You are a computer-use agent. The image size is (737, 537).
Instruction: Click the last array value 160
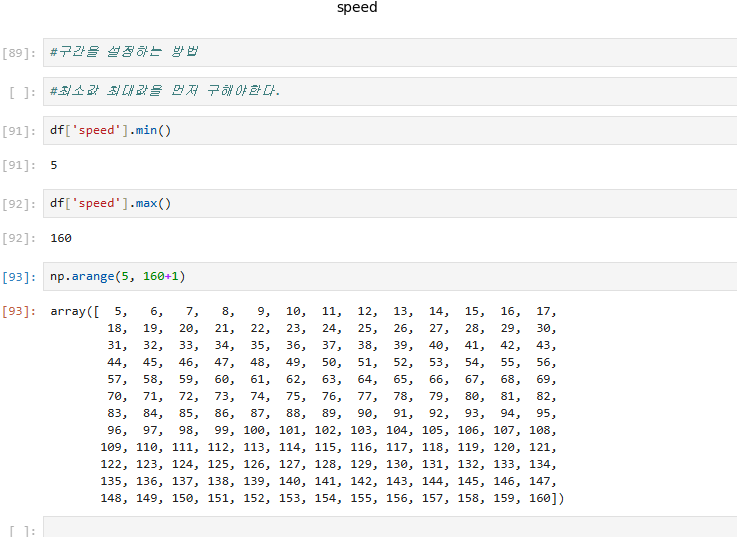(x=540, y=498)
